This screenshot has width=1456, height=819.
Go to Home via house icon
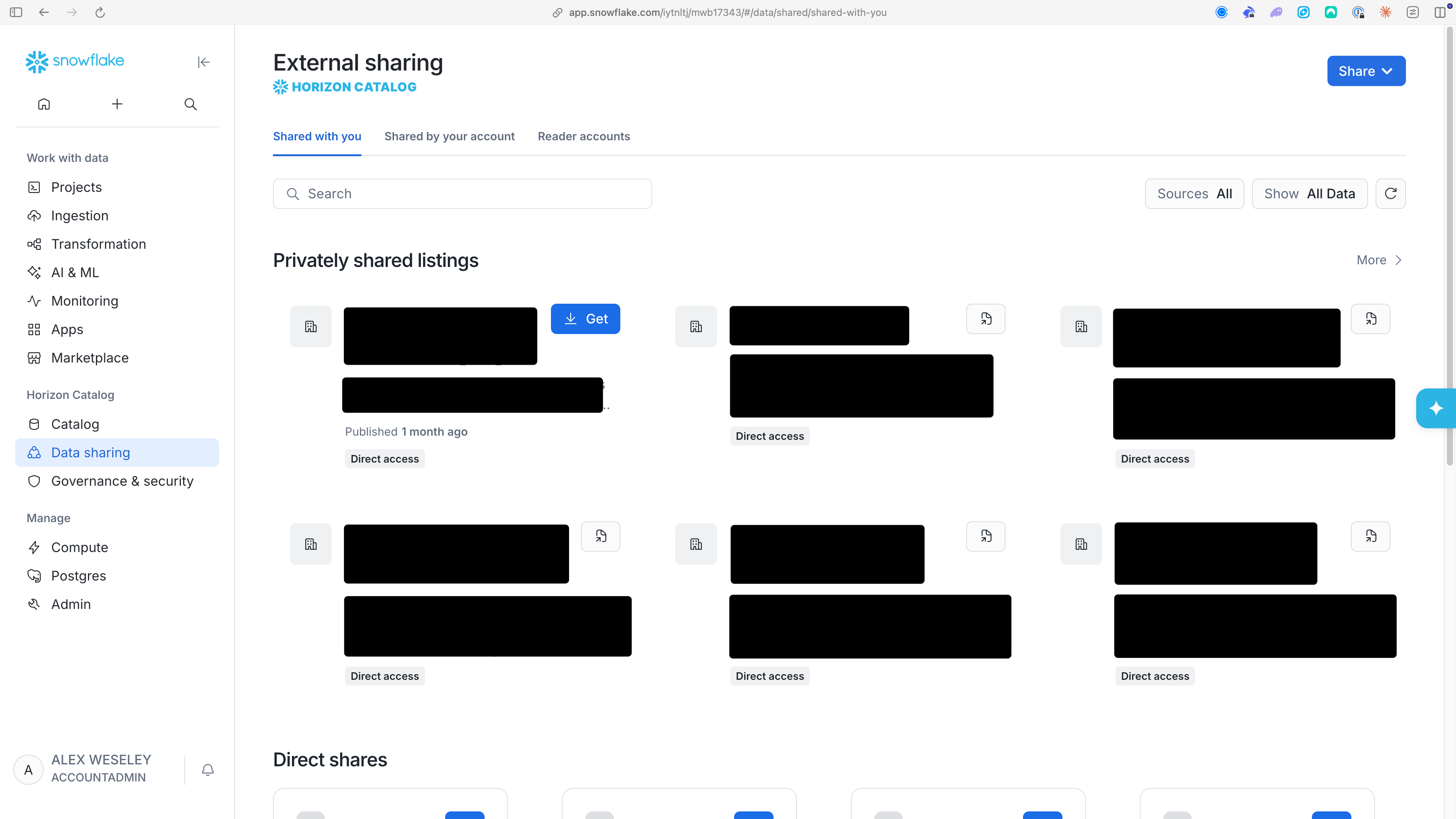[x=44, y=104]
